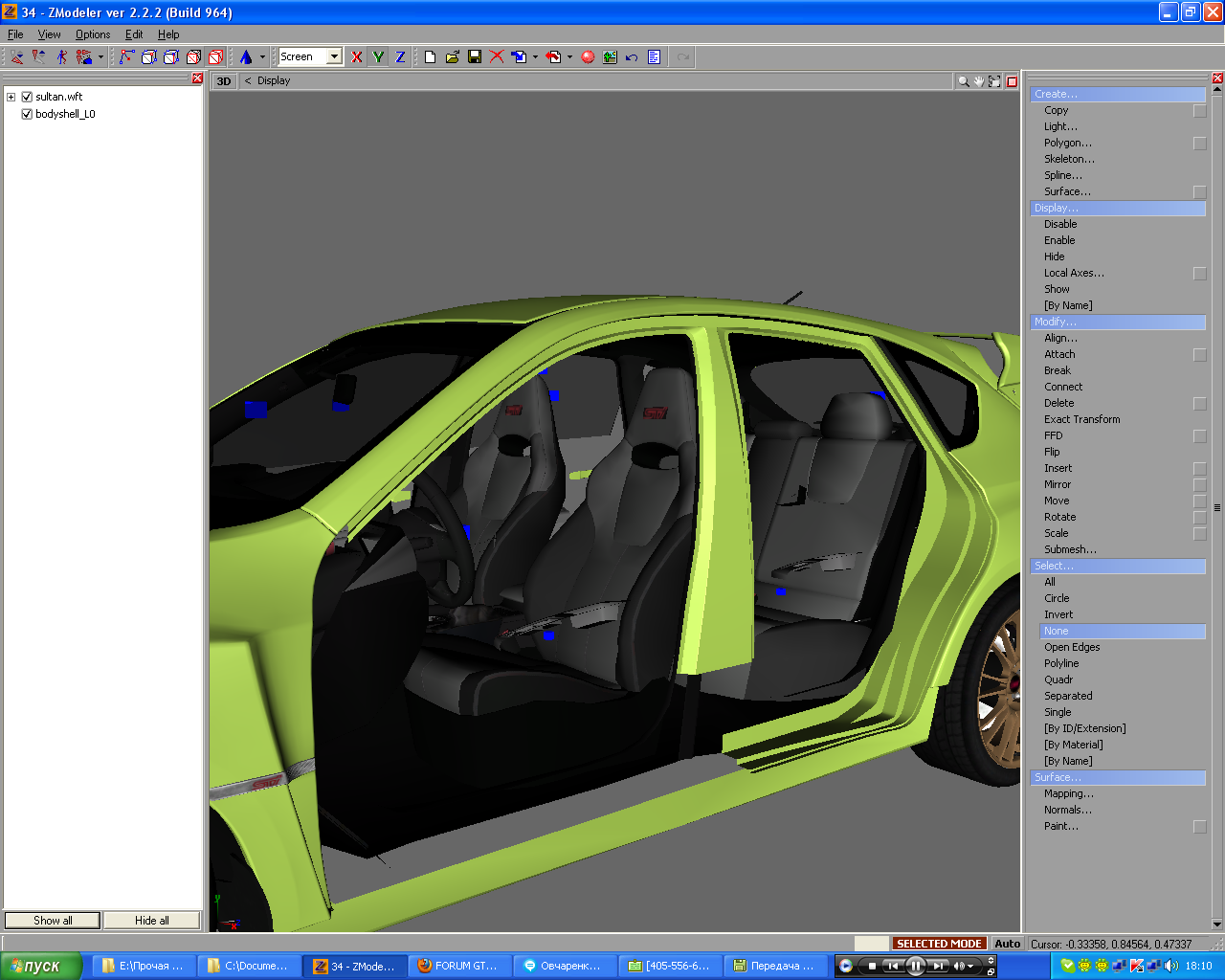Toggle the Z axis constraint button
The image size is (1225, 980).
[400, 57]
